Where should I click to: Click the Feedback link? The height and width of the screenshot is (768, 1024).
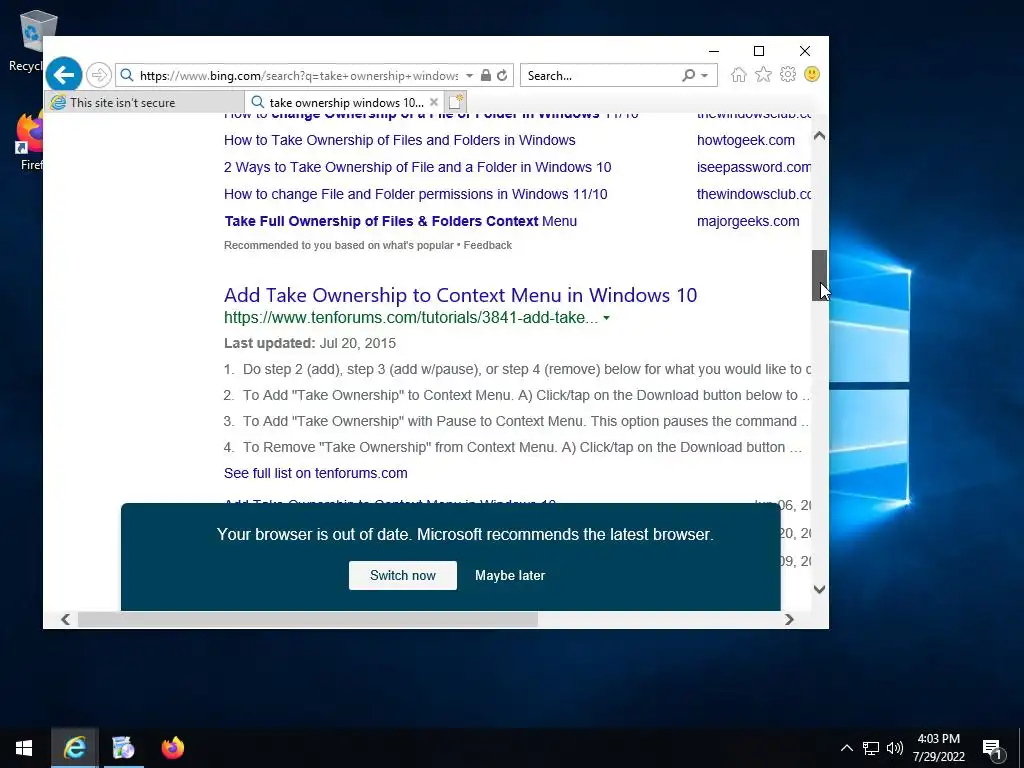point(488,245)
